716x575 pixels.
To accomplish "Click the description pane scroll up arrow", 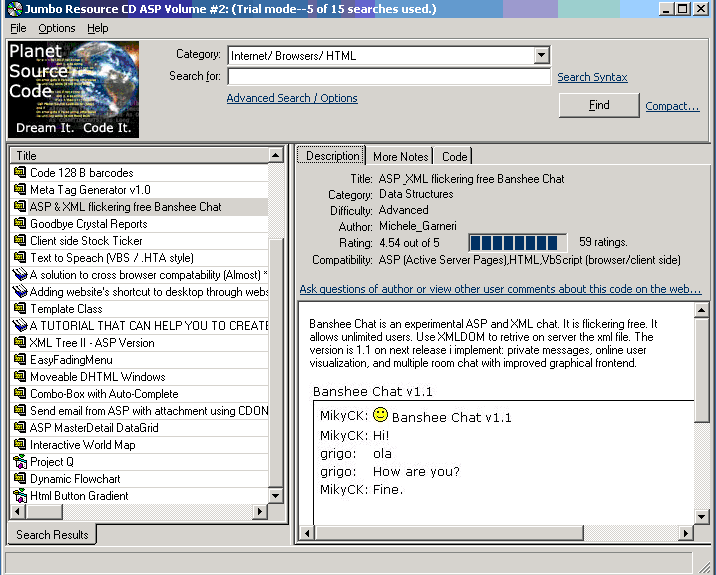I will (701, 311).
